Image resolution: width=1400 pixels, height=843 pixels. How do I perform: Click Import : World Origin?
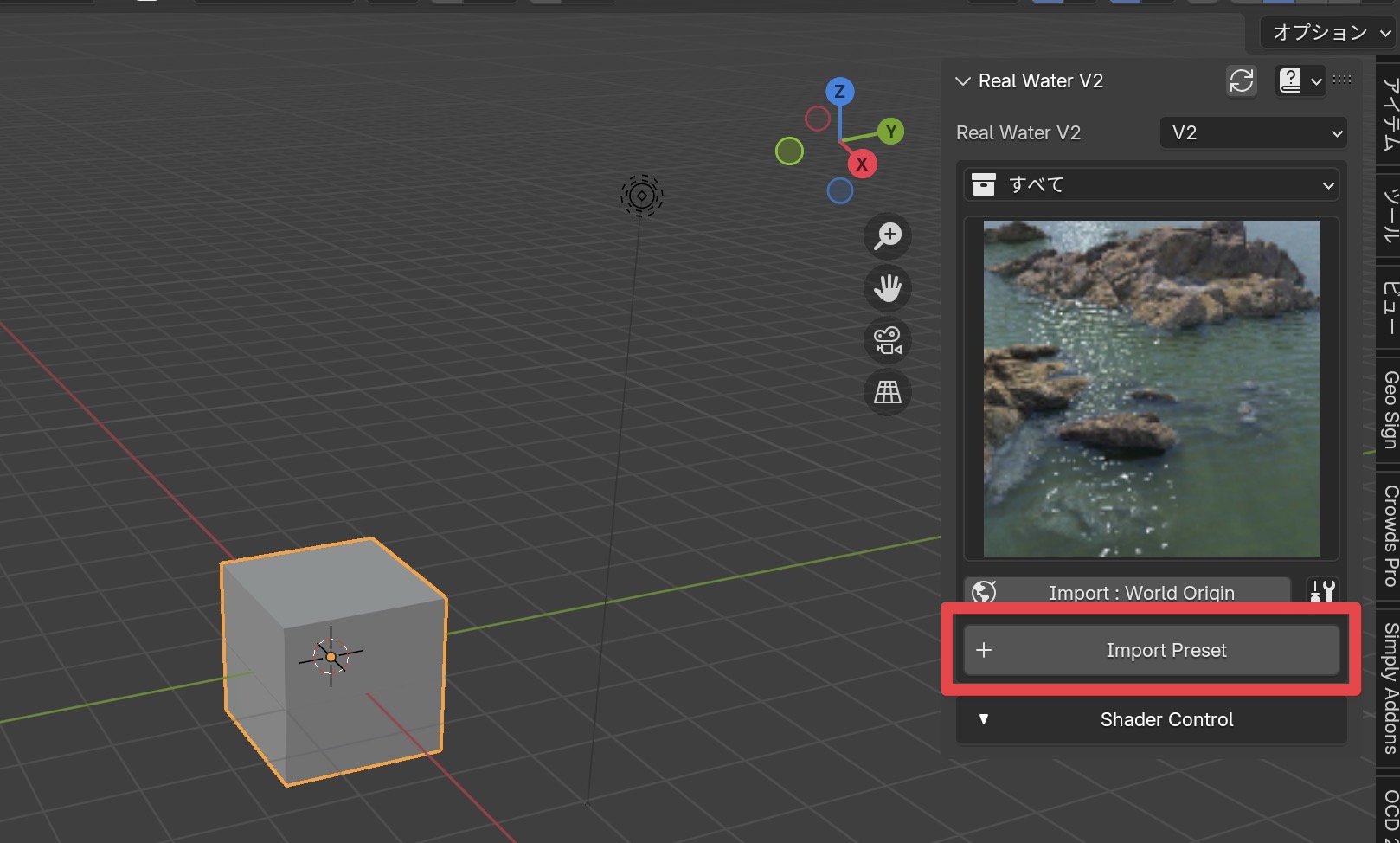(1140, 593)
